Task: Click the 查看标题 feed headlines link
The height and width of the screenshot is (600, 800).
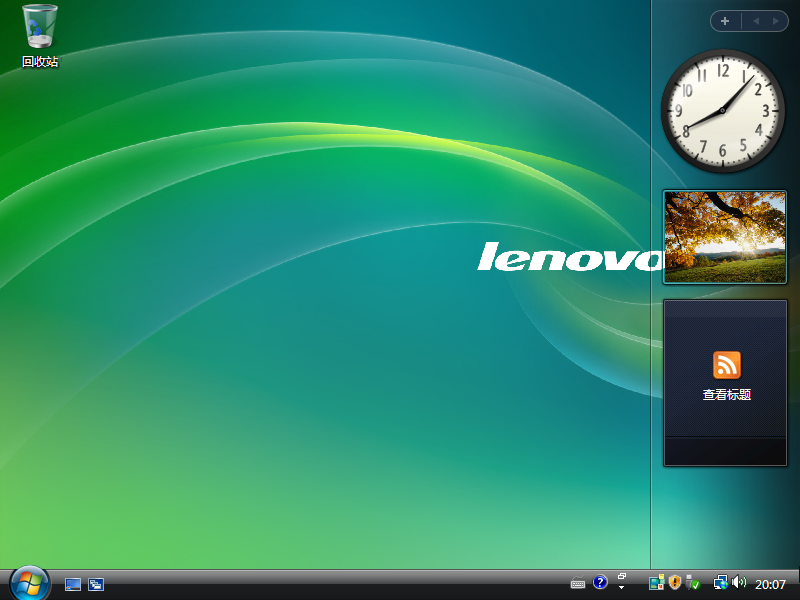Action: click(727, 394)
